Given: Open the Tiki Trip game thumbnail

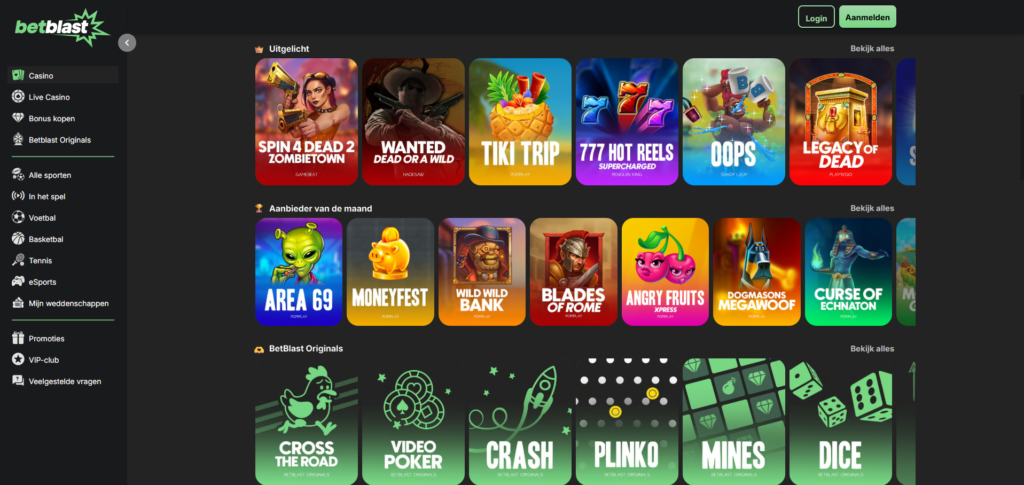Looking at the screenshot, I should click(520, 121).
